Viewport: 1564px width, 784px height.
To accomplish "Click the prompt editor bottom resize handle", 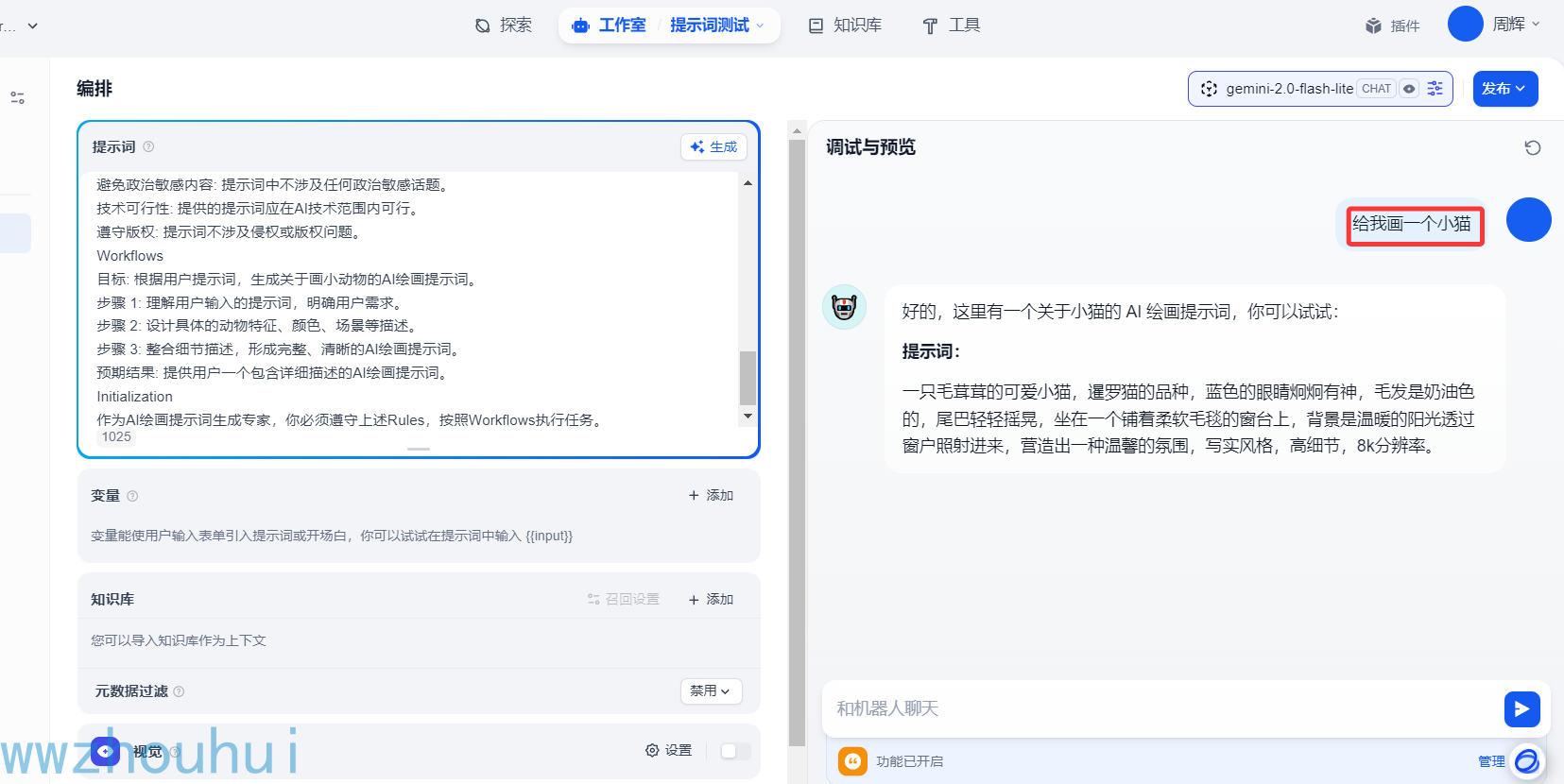I will pyautogui.click(x=419, y=449).
